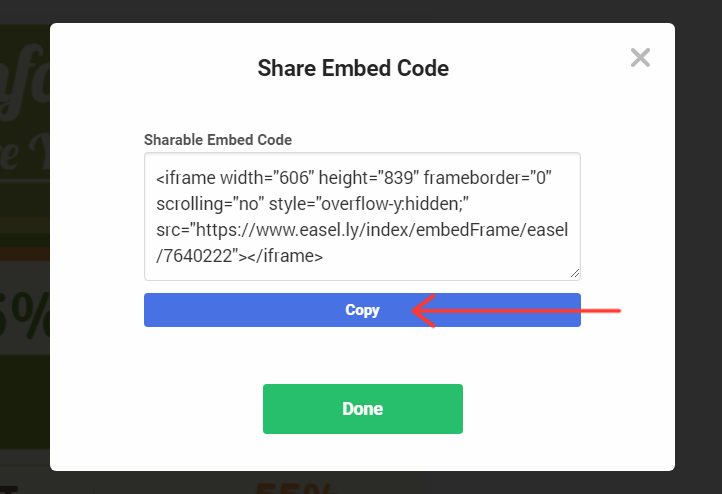Screen dimensions: 722x494
Task: Copy the sharable embed code
Action: click(x=362, y=310)
